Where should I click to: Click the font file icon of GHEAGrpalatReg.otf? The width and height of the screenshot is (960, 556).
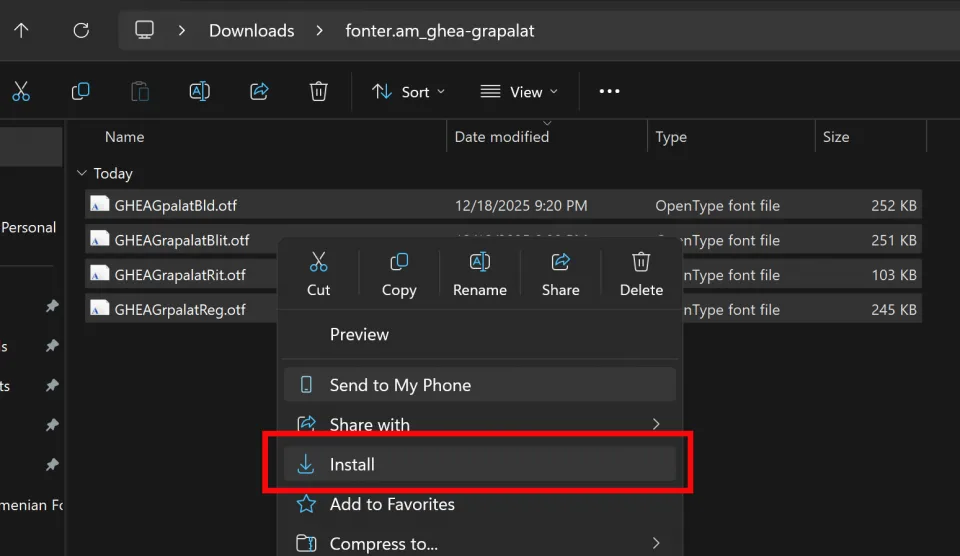(100, 309)
